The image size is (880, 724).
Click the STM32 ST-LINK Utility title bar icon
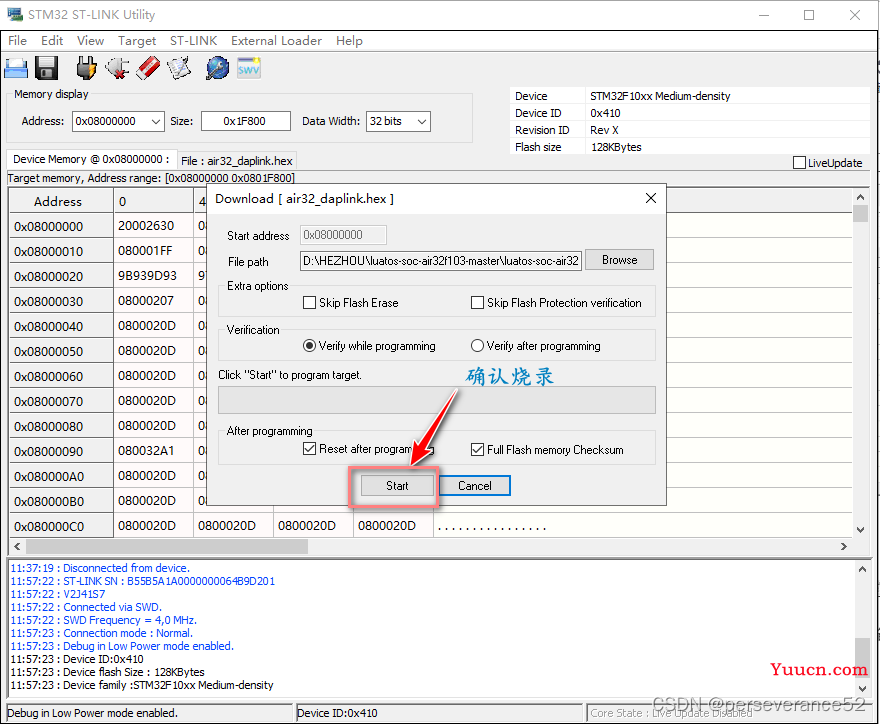click(15, 15)
